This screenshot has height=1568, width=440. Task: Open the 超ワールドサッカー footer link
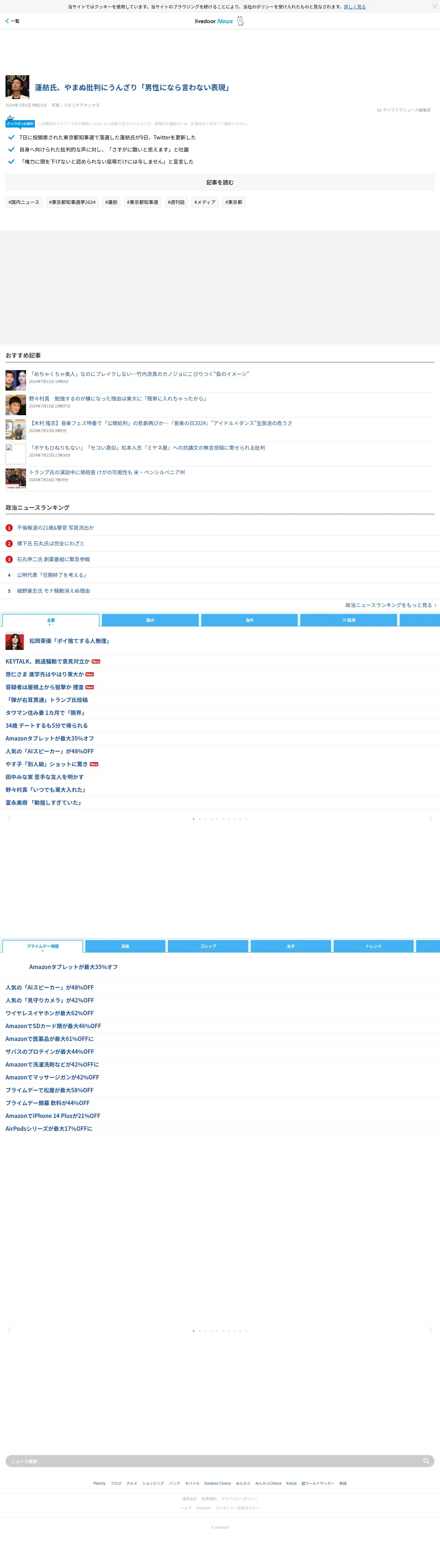(318, 1483)
